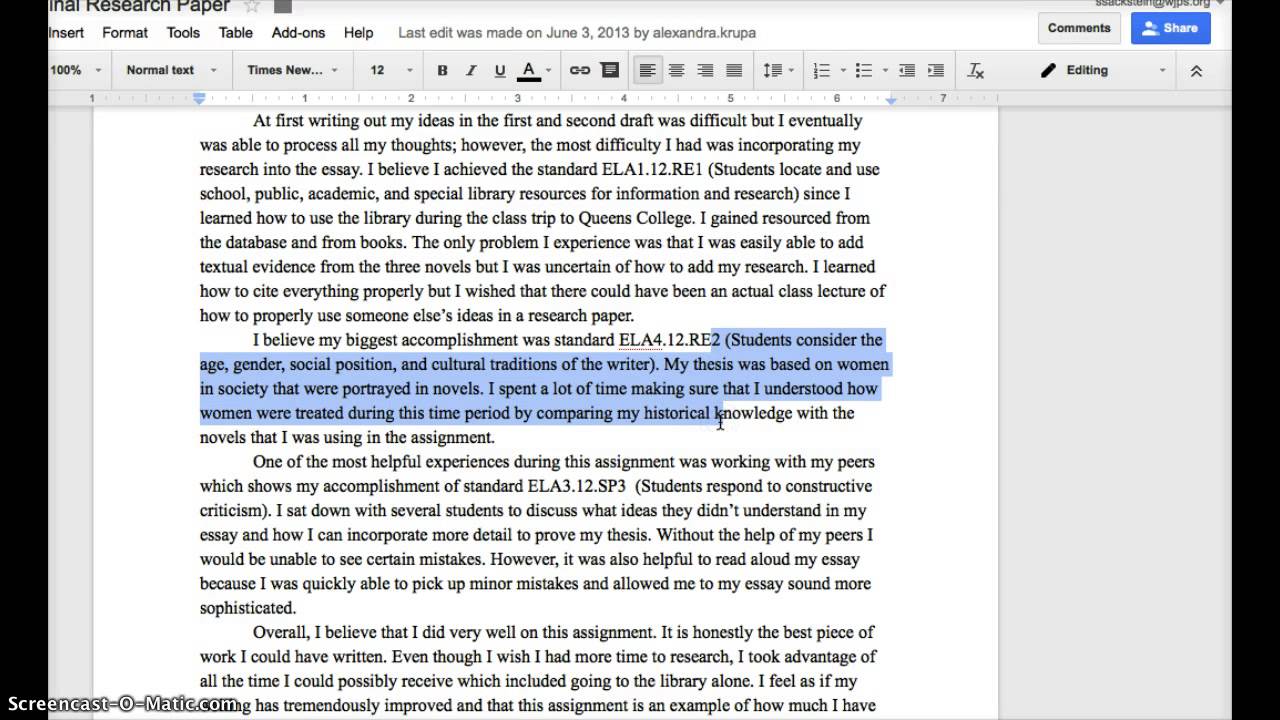Open the last edit revision history link
Screen dimensions: 1280x720
click(577, 32)
